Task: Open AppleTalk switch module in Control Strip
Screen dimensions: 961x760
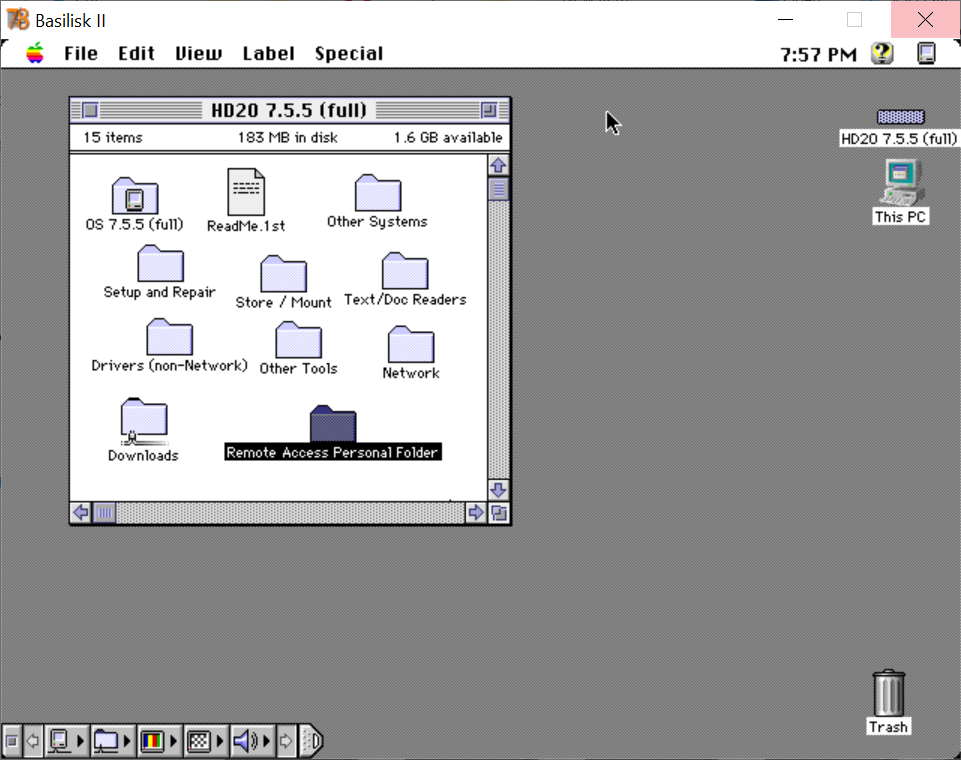Action: click(x=67, y=741)
